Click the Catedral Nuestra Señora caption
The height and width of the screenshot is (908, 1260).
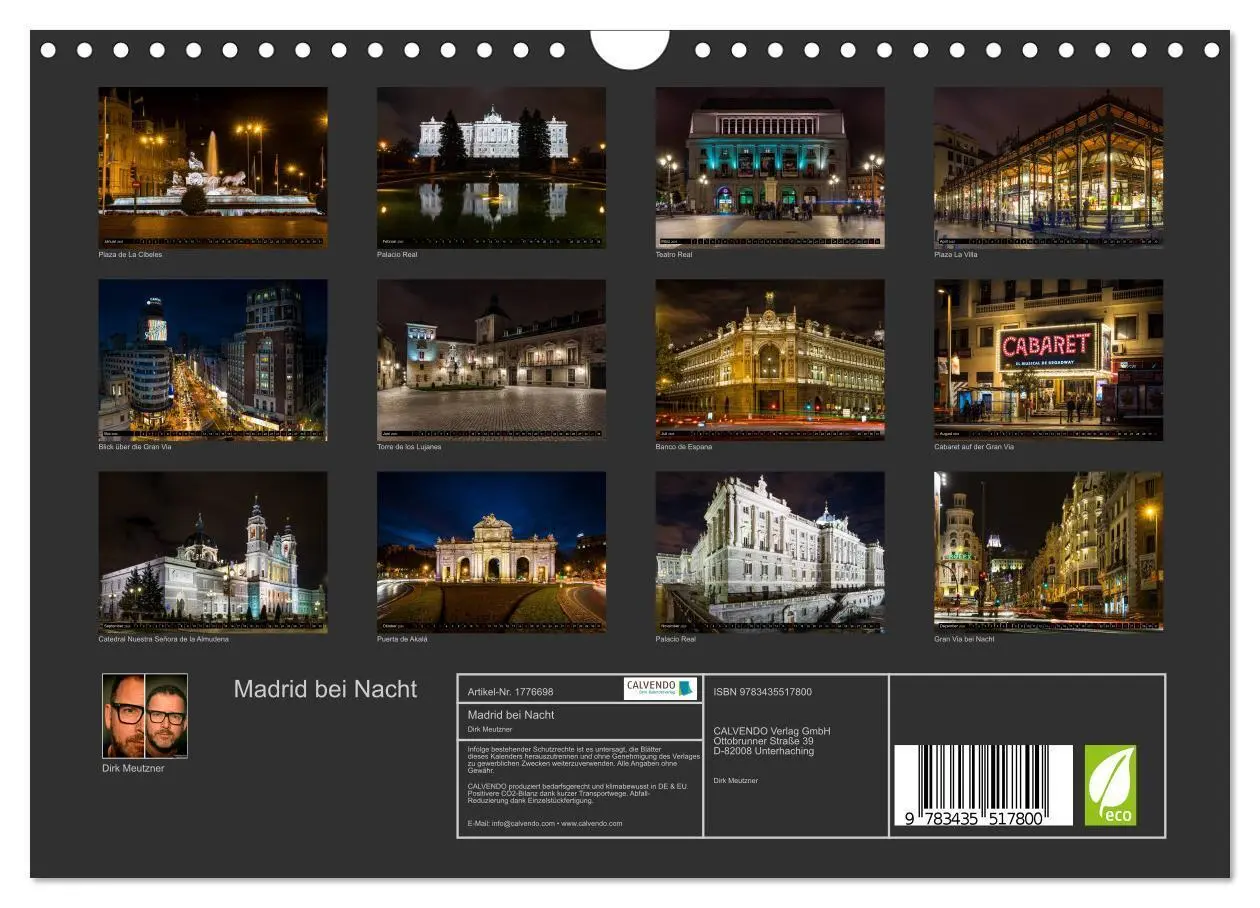[x=163, y=639]
